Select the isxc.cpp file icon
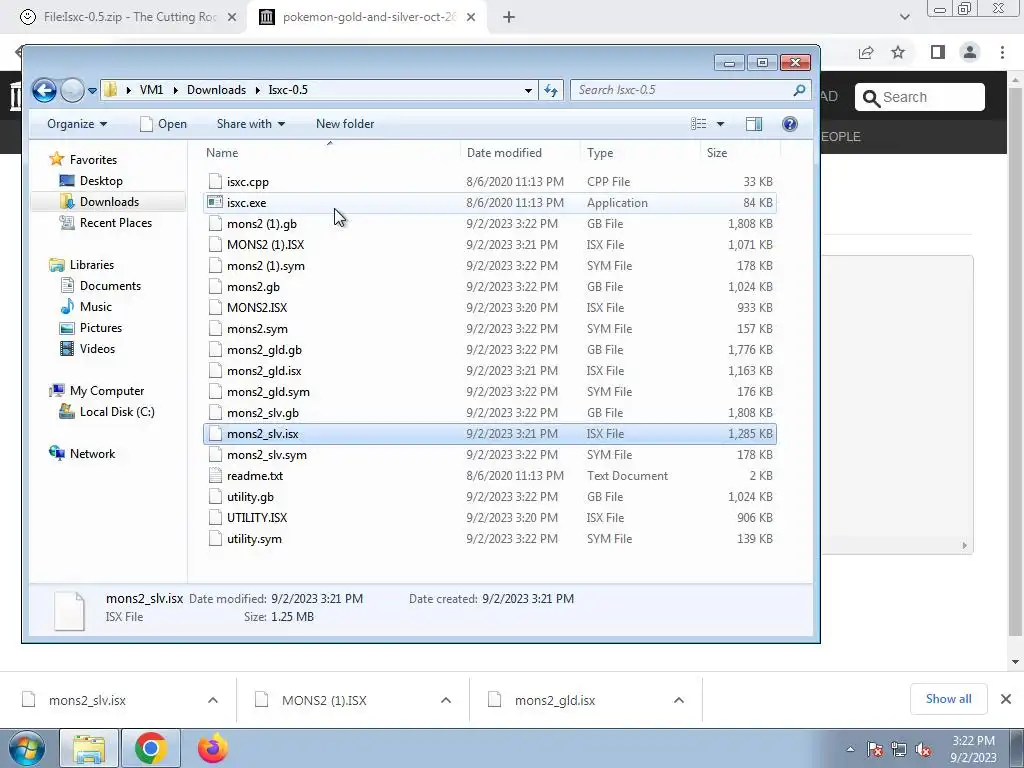The height and width of the screenshot is (768, 1024). (x=215, y=182)
